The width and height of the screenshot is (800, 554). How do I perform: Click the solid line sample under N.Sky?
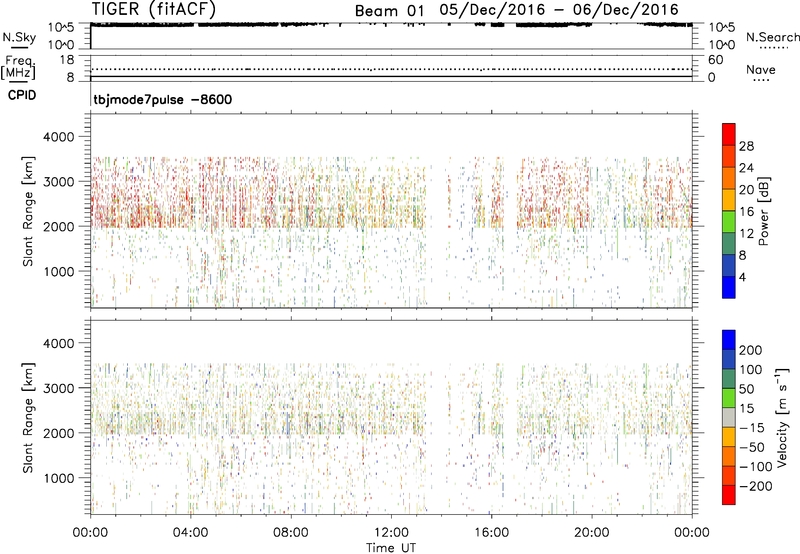coord(19,47)
